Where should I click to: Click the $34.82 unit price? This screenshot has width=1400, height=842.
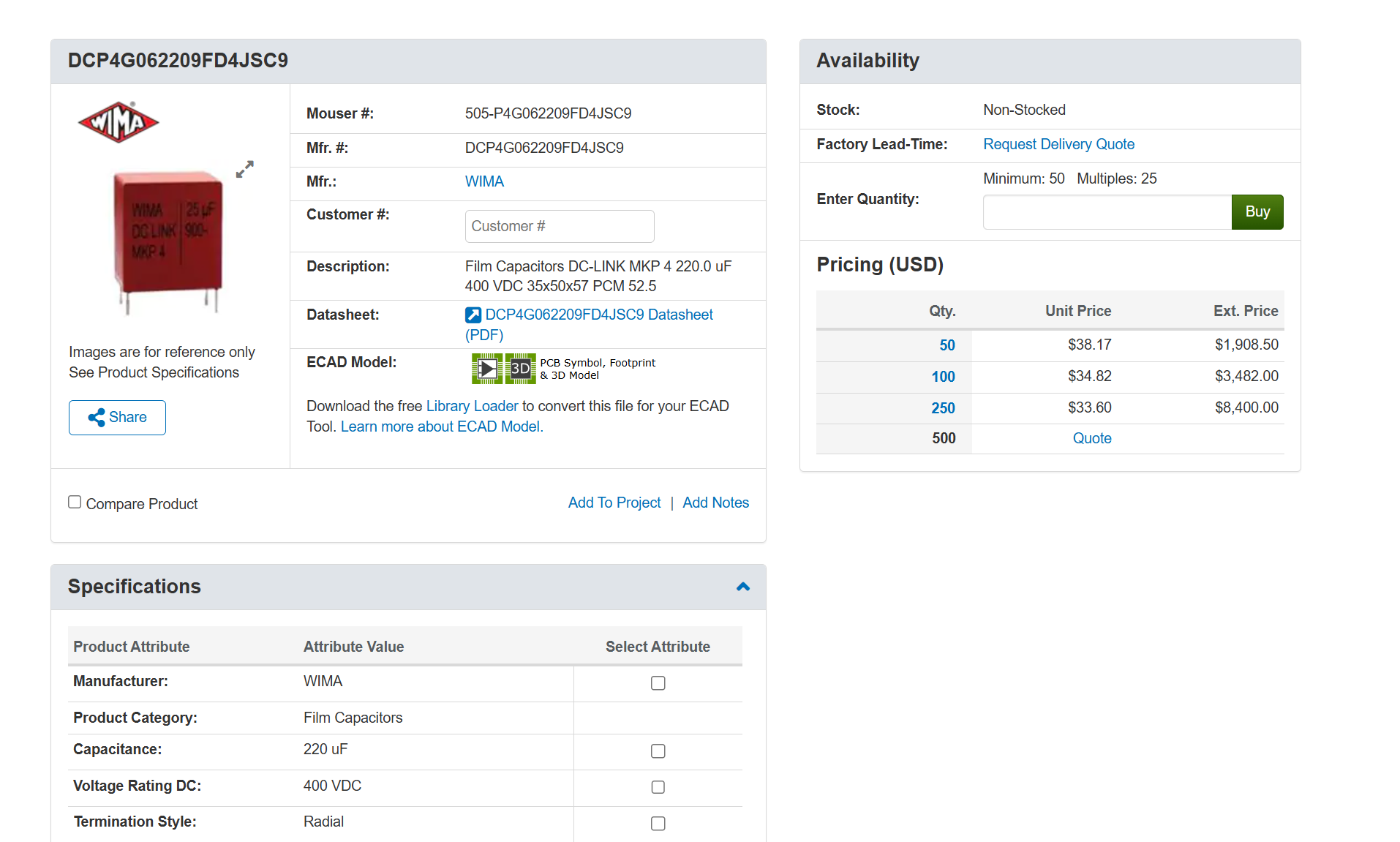coord(1089,376)
